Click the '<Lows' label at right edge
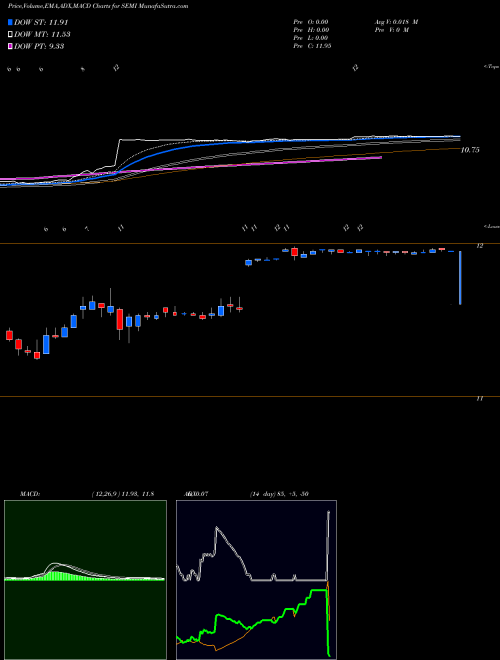 [492, 226]
